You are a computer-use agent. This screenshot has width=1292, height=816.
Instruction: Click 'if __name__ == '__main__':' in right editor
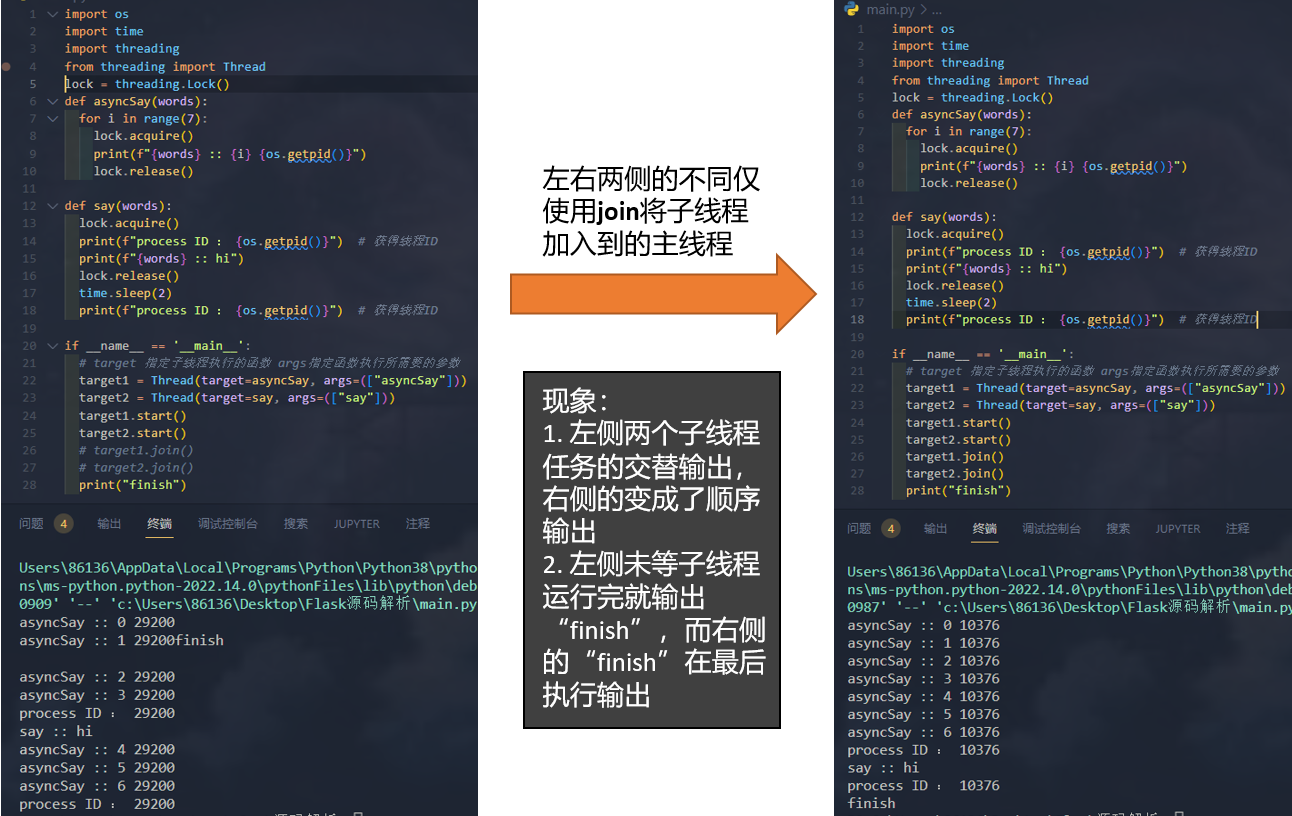(x=983, y=354)
